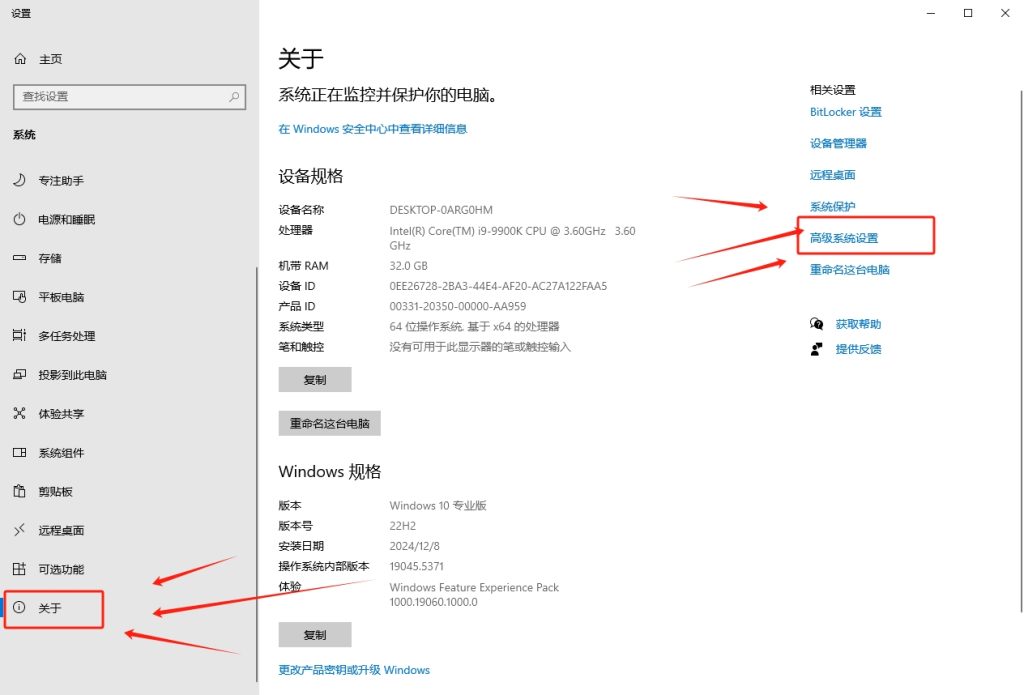Screen dimensions: 1024x695
Task: Click the sidebar vertical scrollbar
Action: pos(257,475)
